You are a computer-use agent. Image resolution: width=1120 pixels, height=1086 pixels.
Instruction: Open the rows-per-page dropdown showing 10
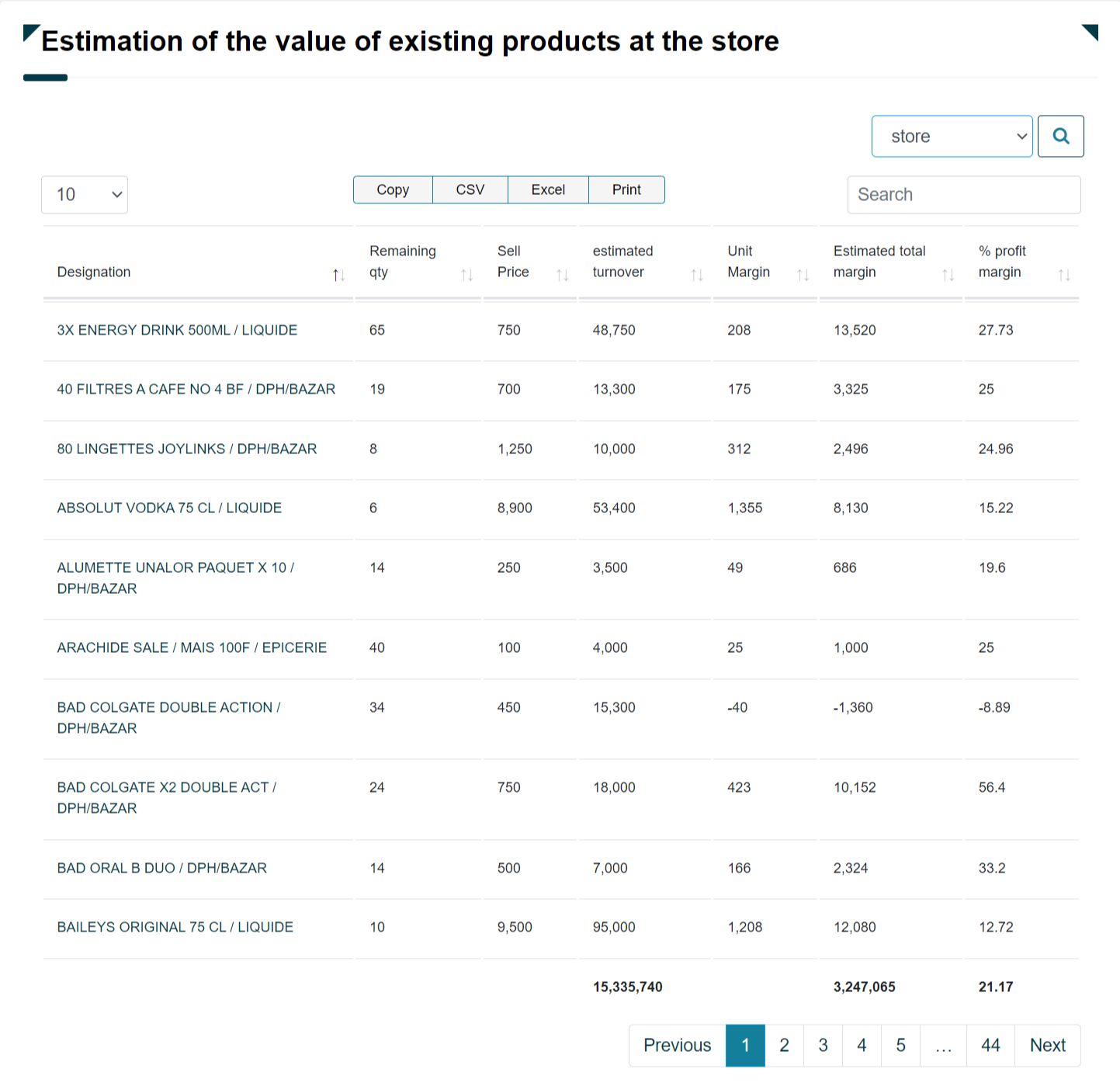(85, 195)
